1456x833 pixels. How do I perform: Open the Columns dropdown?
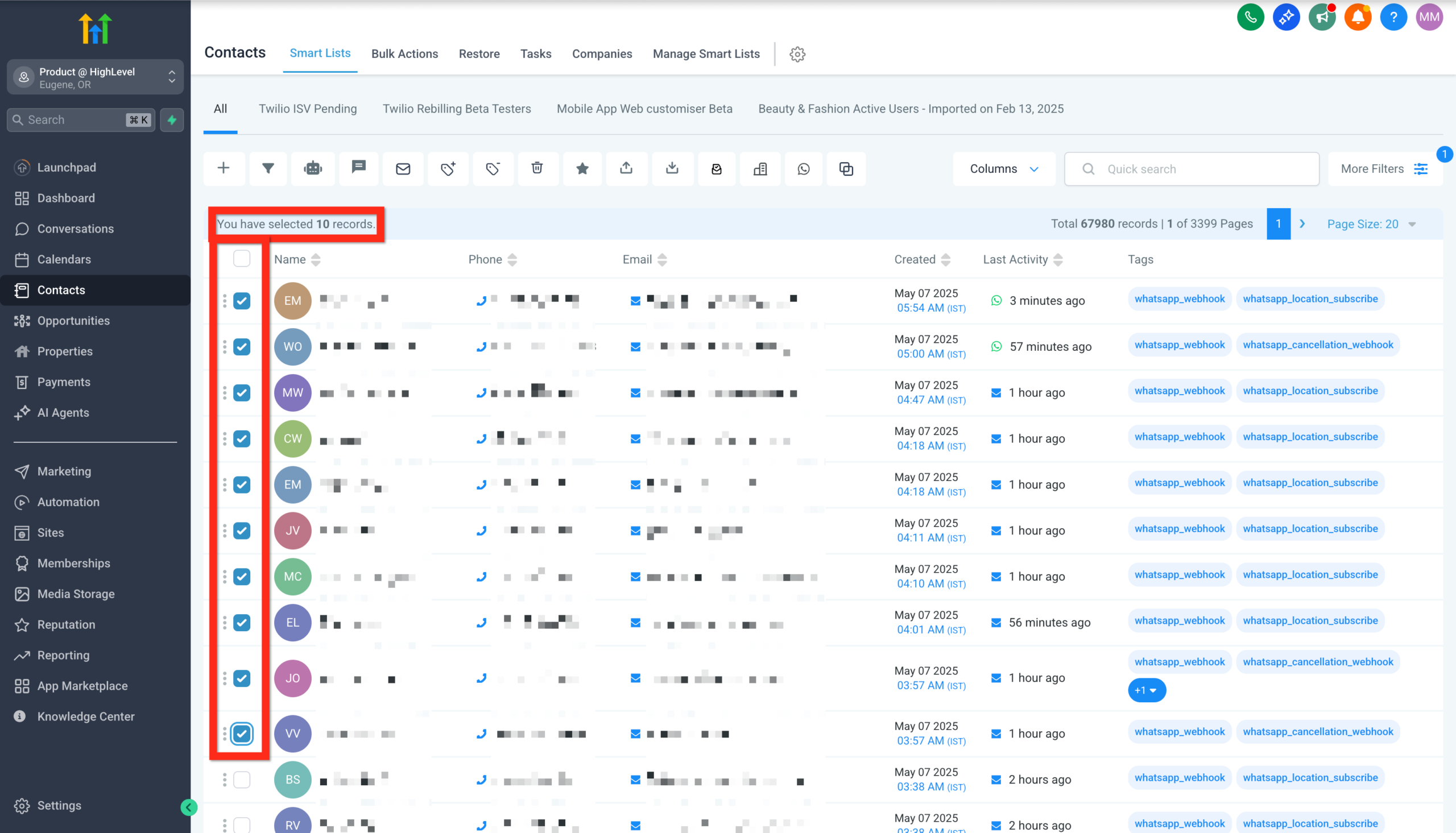(1003, 169)
